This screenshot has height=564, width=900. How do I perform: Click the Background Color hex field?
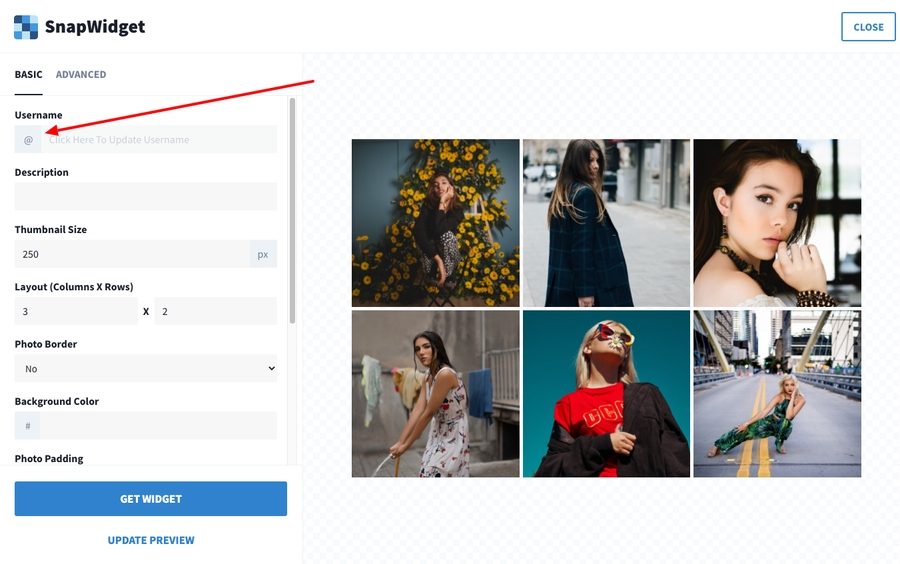[158, 426]
